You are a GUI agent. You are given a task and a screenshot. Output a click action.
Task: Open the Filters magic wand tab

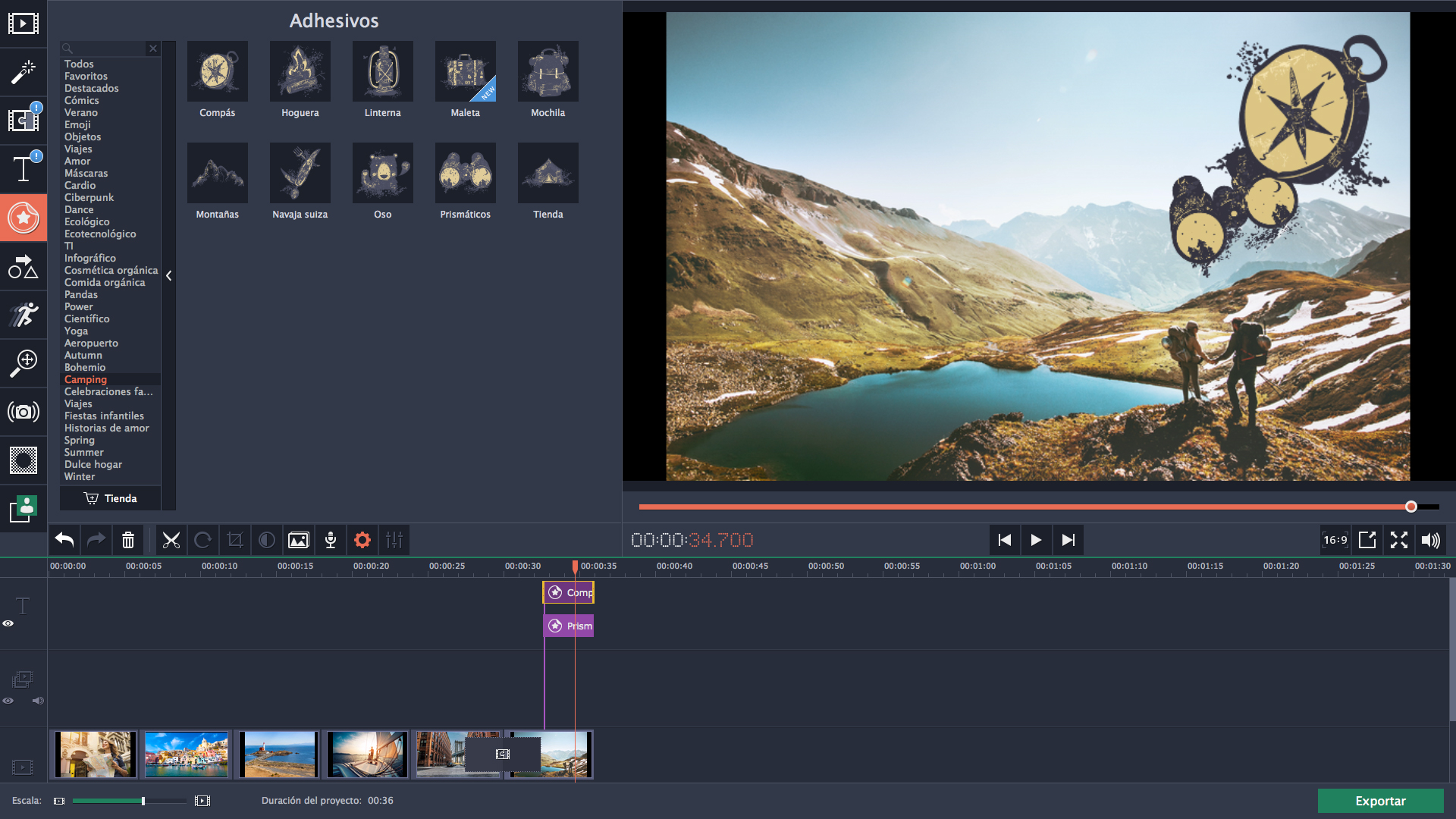pyautogui.click(x=23, y=72)
